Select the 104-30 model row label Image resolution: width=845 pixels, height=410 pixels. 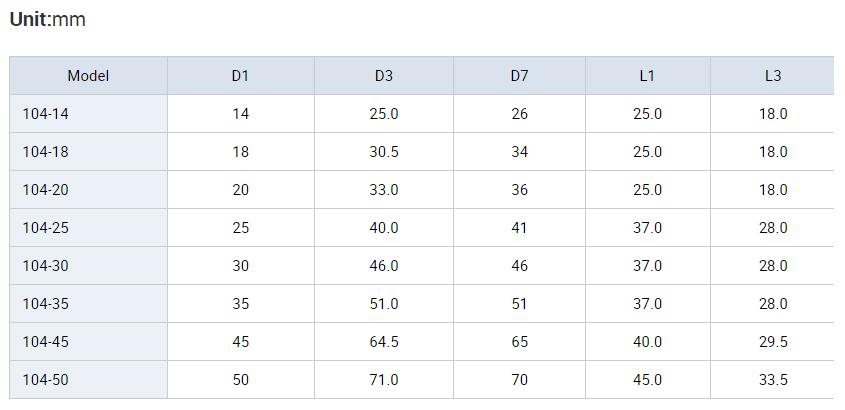tap(46, 266)
